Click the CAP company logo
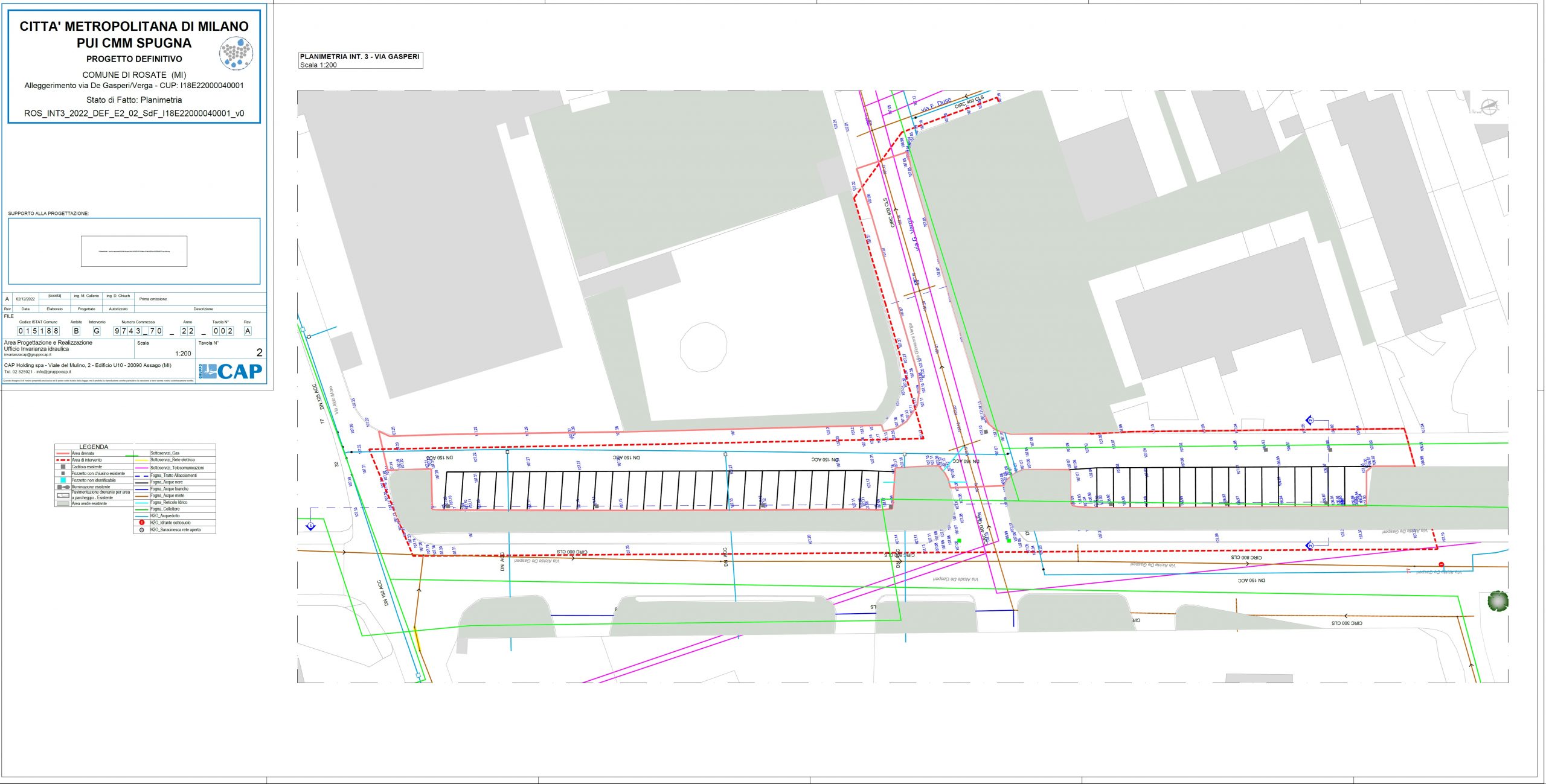Image resolution: width=1546 pixels, height=784 pixels. click(232, 371)
